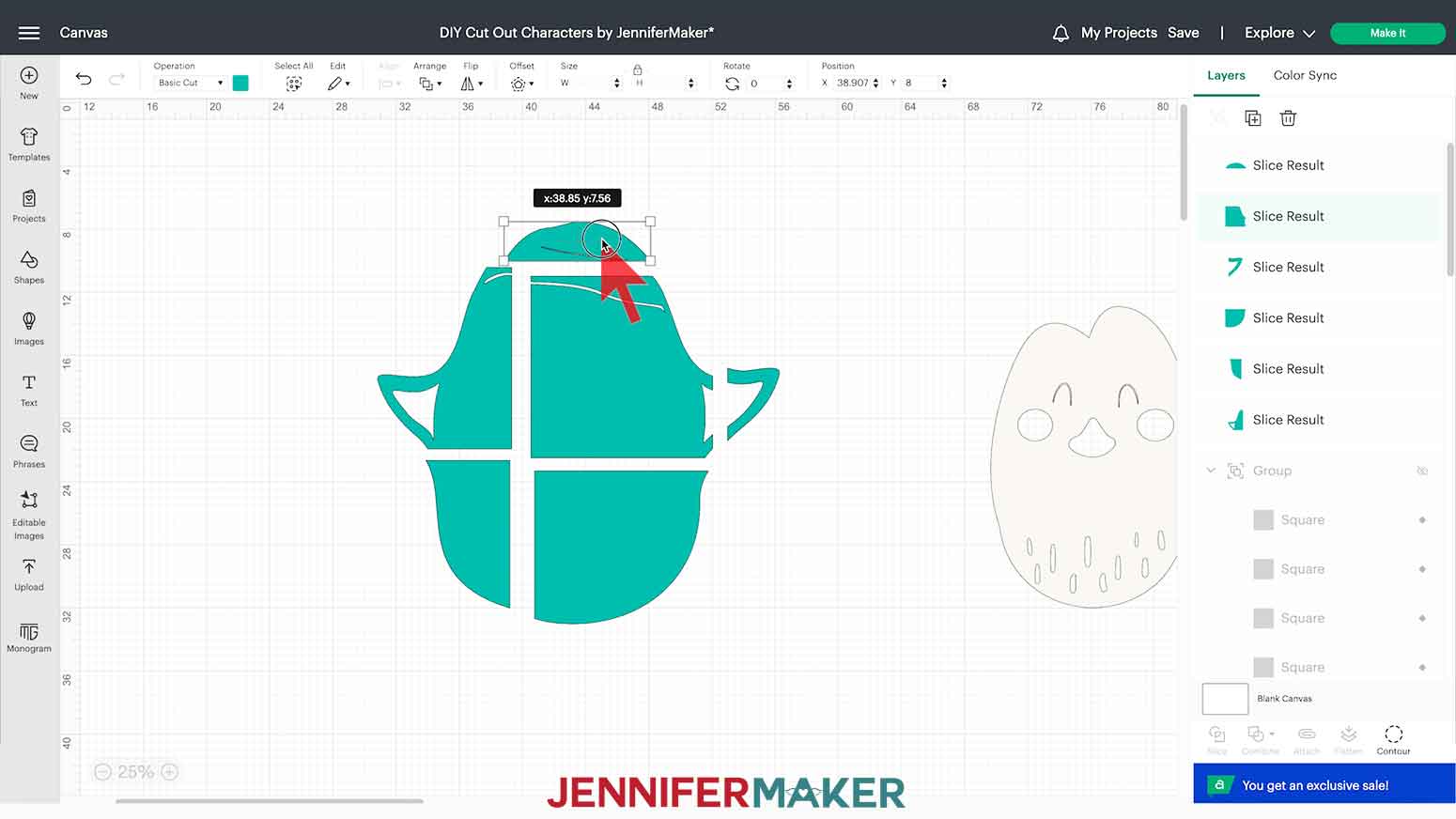Click the canvas vertical scrollbar
The width and height of the screenshot is (1456, 819).
tap(1184, 164)
